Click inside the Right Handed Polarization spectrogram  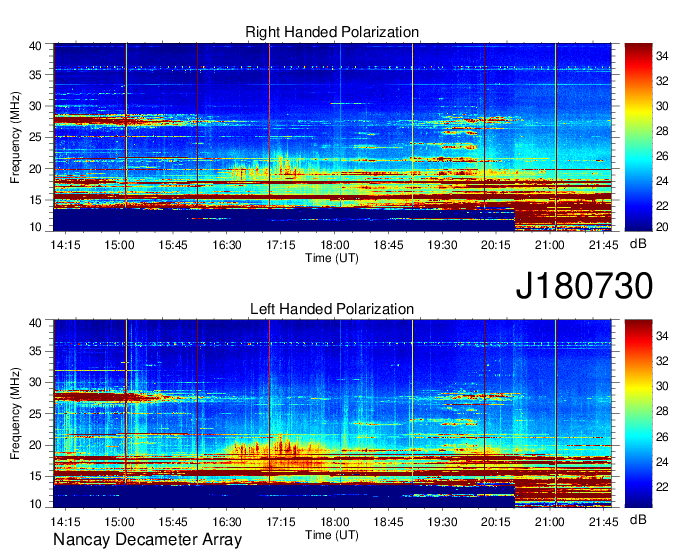tap(332, 137)
